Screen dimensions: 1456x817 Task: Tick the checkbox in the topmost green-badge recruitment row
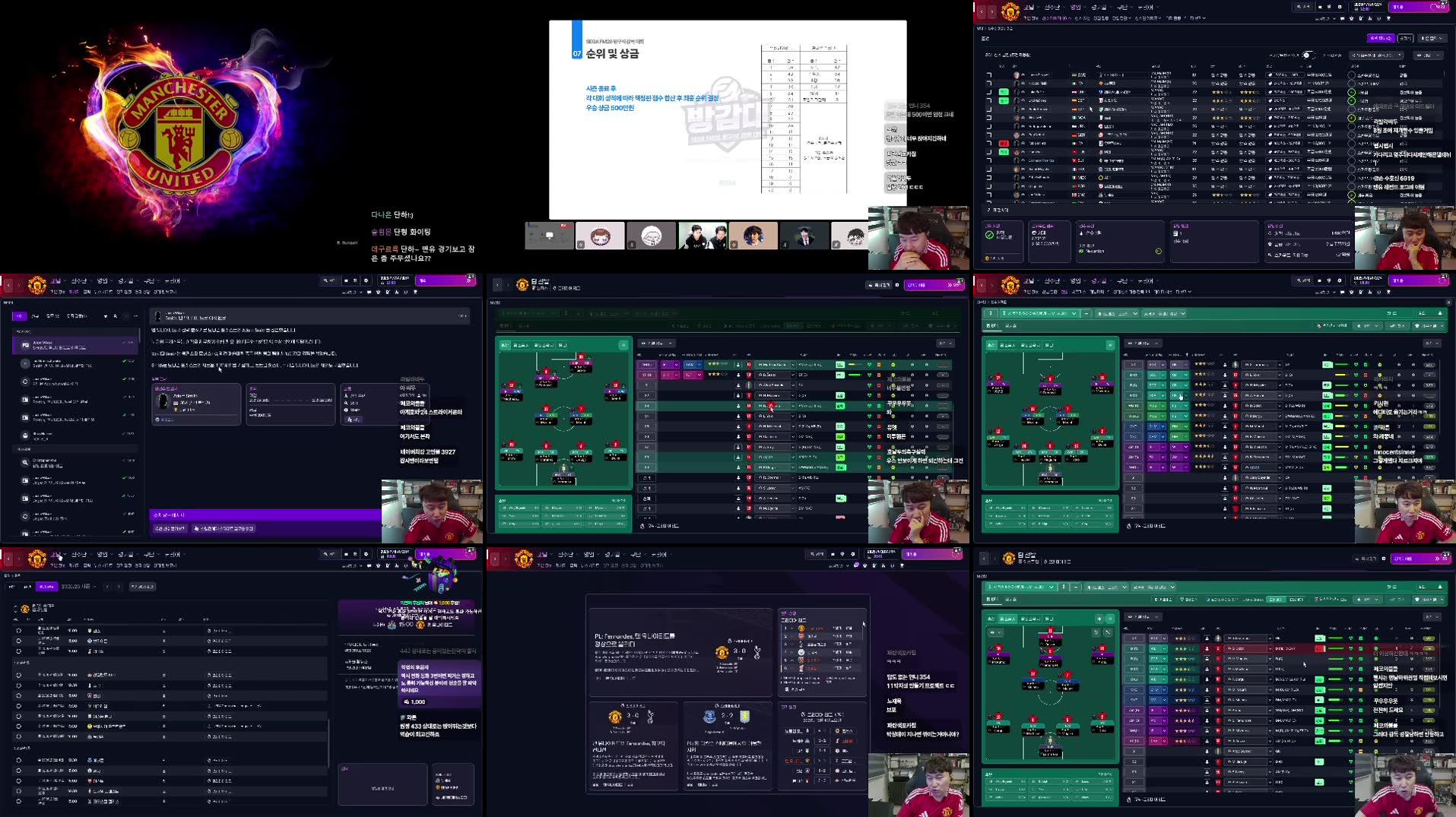coord(989,92)
